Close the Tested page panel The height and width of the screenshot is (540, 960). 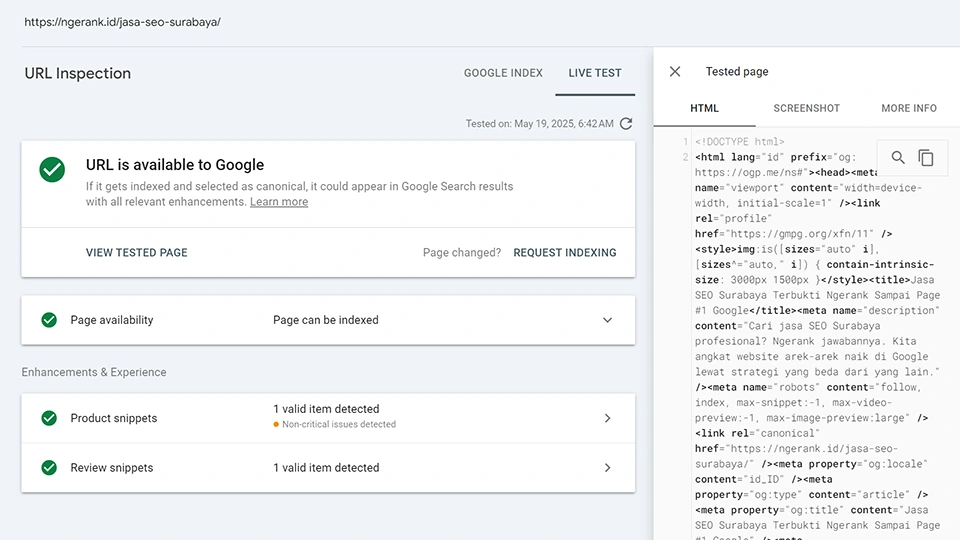tap(675, 72)
